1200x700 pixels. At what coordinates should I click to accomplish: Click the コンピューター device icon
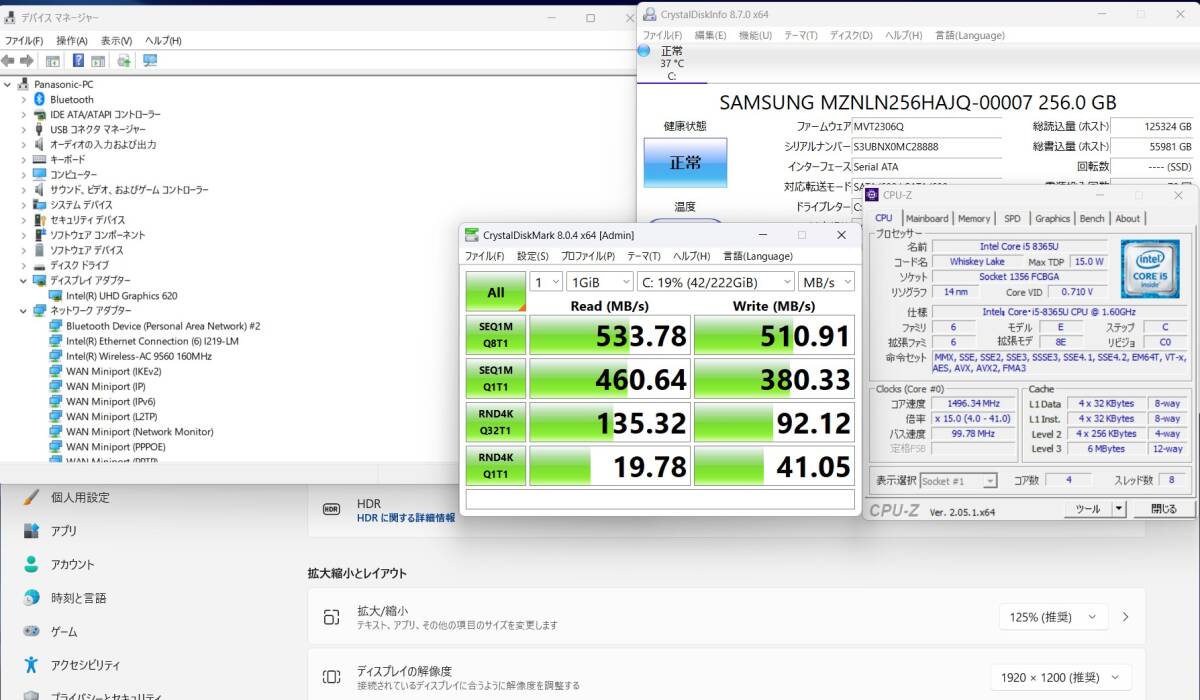(x=40, y=174)
